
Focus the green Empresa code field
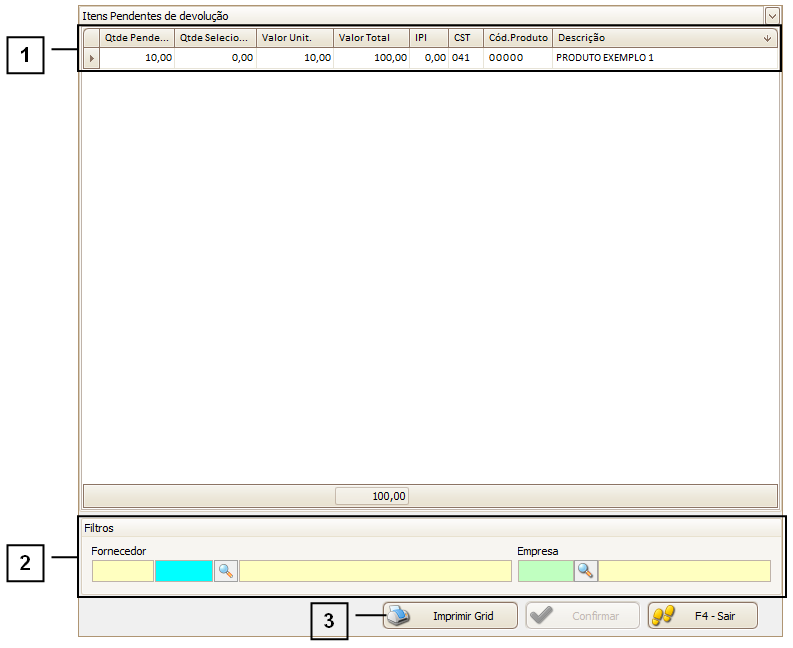tap(545, 571)
